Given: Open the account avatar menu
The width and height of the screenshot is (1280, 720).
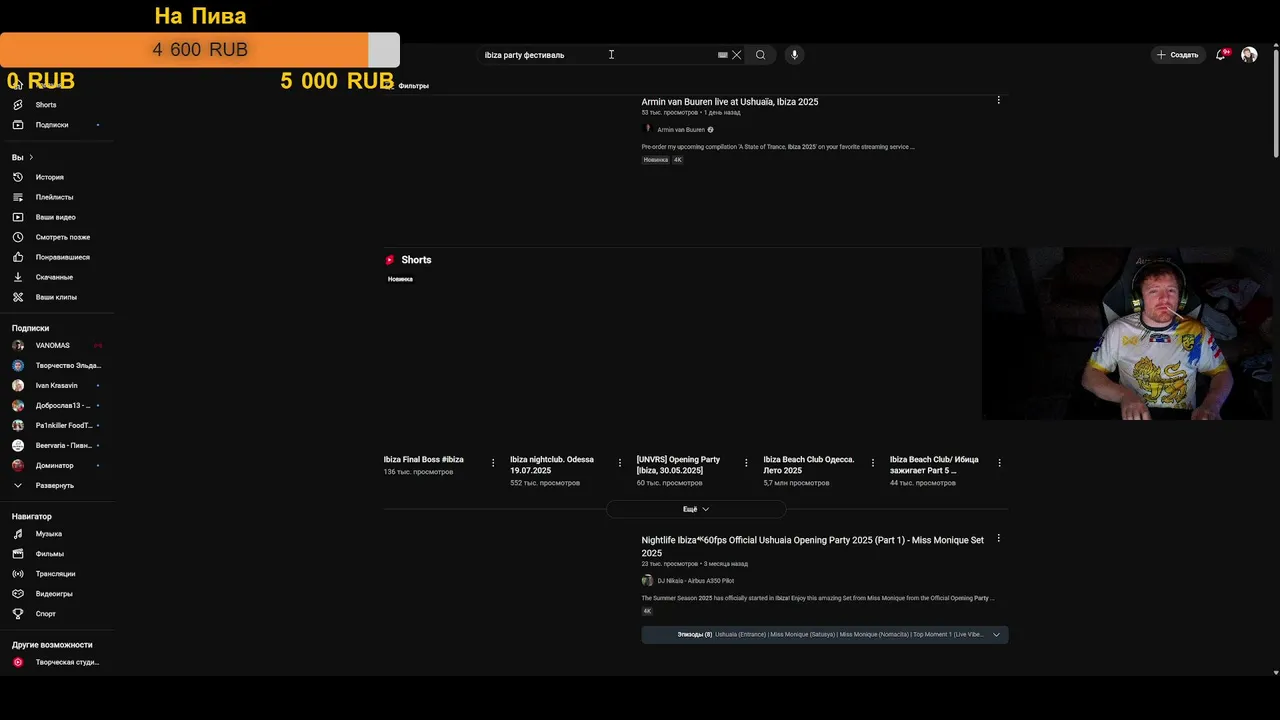Looking at the screenshot, I should point(1249,55).
